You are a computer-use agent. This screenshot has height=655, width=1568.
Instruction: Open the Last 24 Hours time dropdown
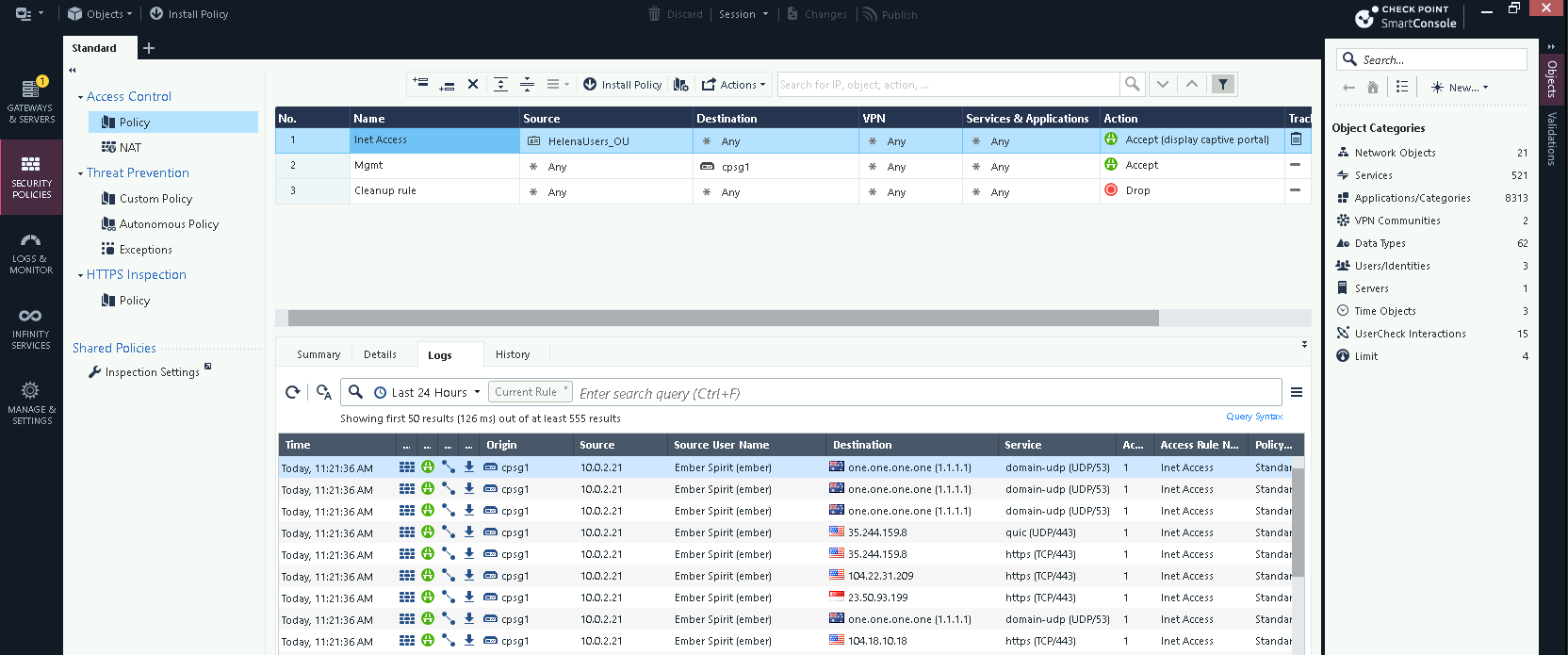tap(429, 393)
